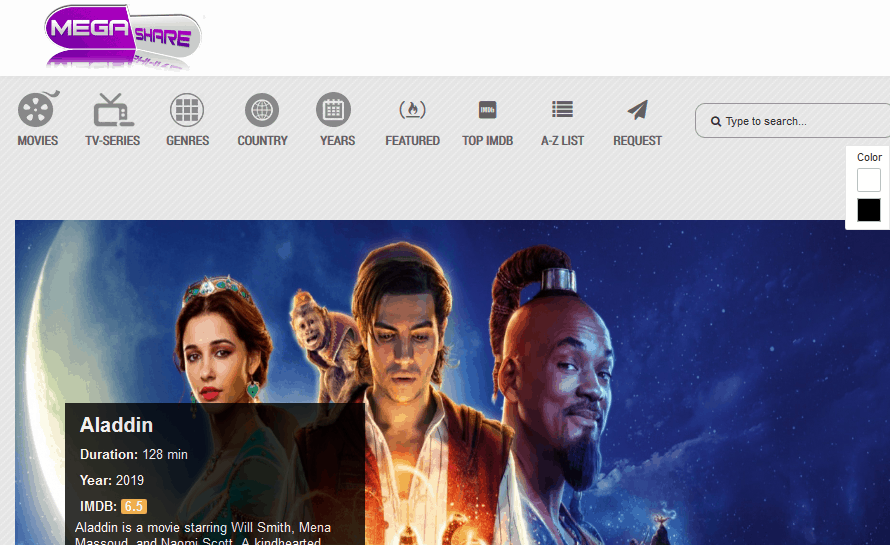Image resolution: width=890 pixels, height=545 pixels.
Task: Click the Year: 2019 text
Action: (112, 480)
